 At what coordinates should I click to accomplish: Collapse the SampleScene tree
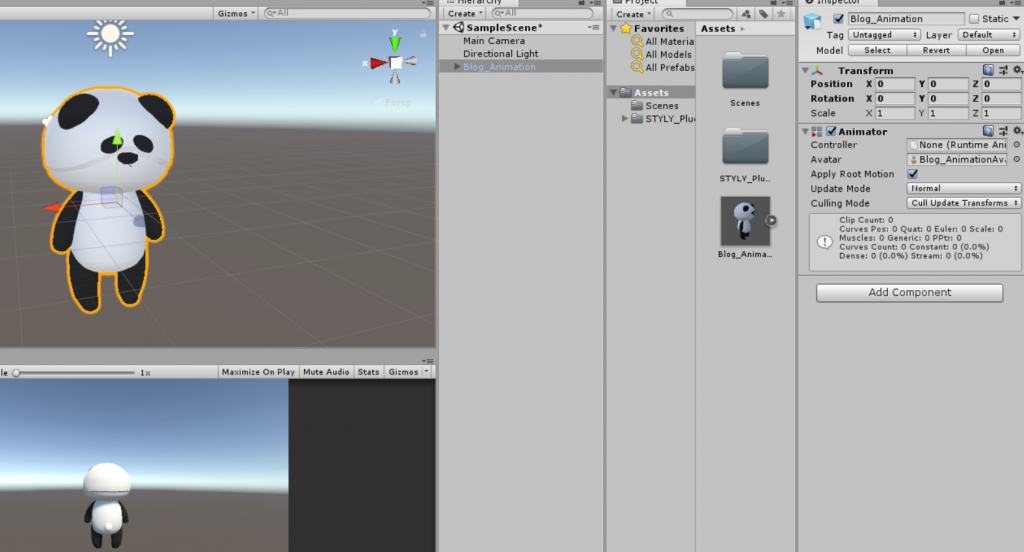[446, 27]
